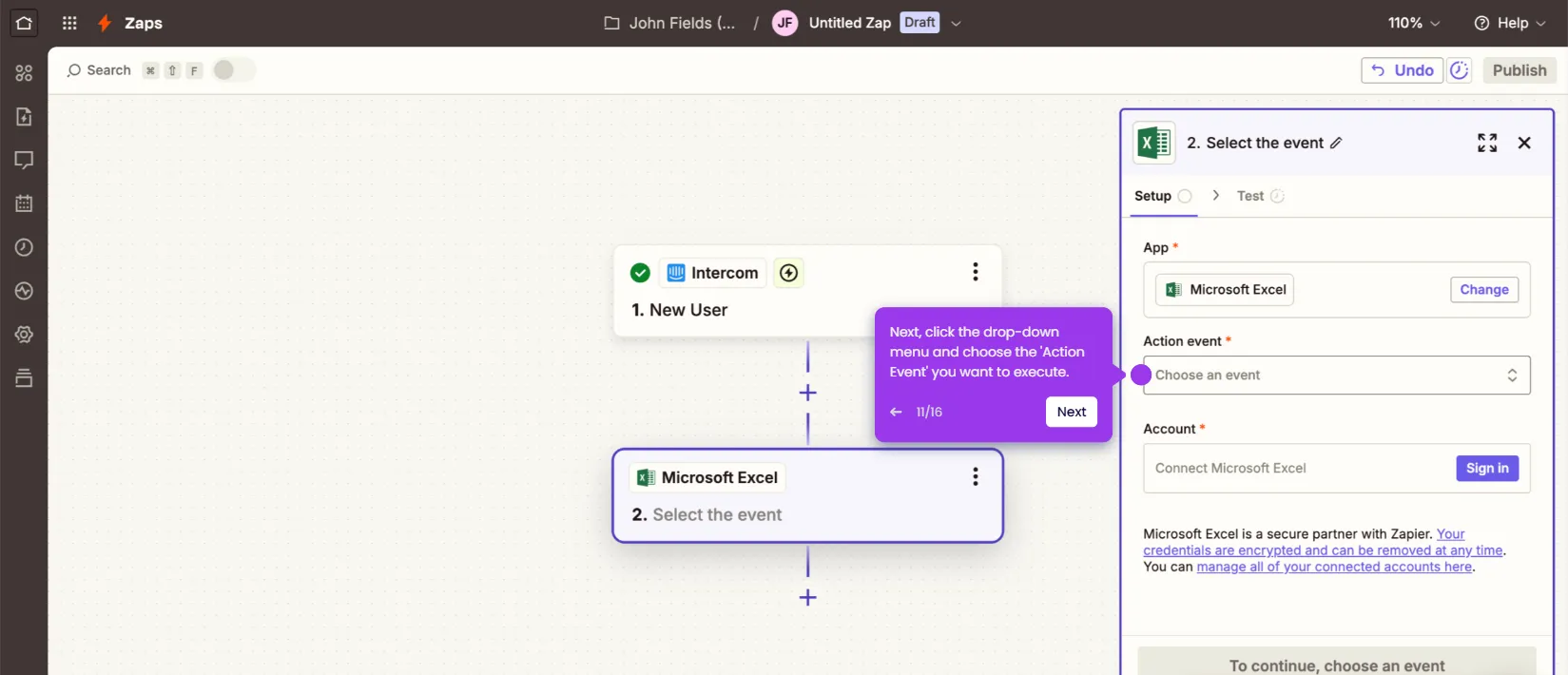Open manage all of your connected accounts link
1568x675 pixels.
coord(1334,567)
